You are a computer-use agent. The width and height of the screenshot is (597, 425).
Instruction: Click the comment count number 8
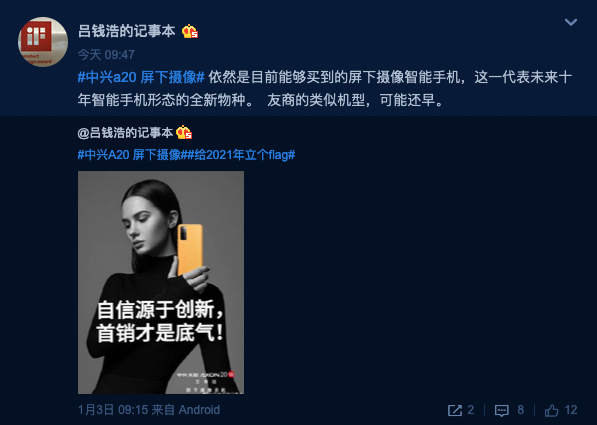[x=520, y=410]
